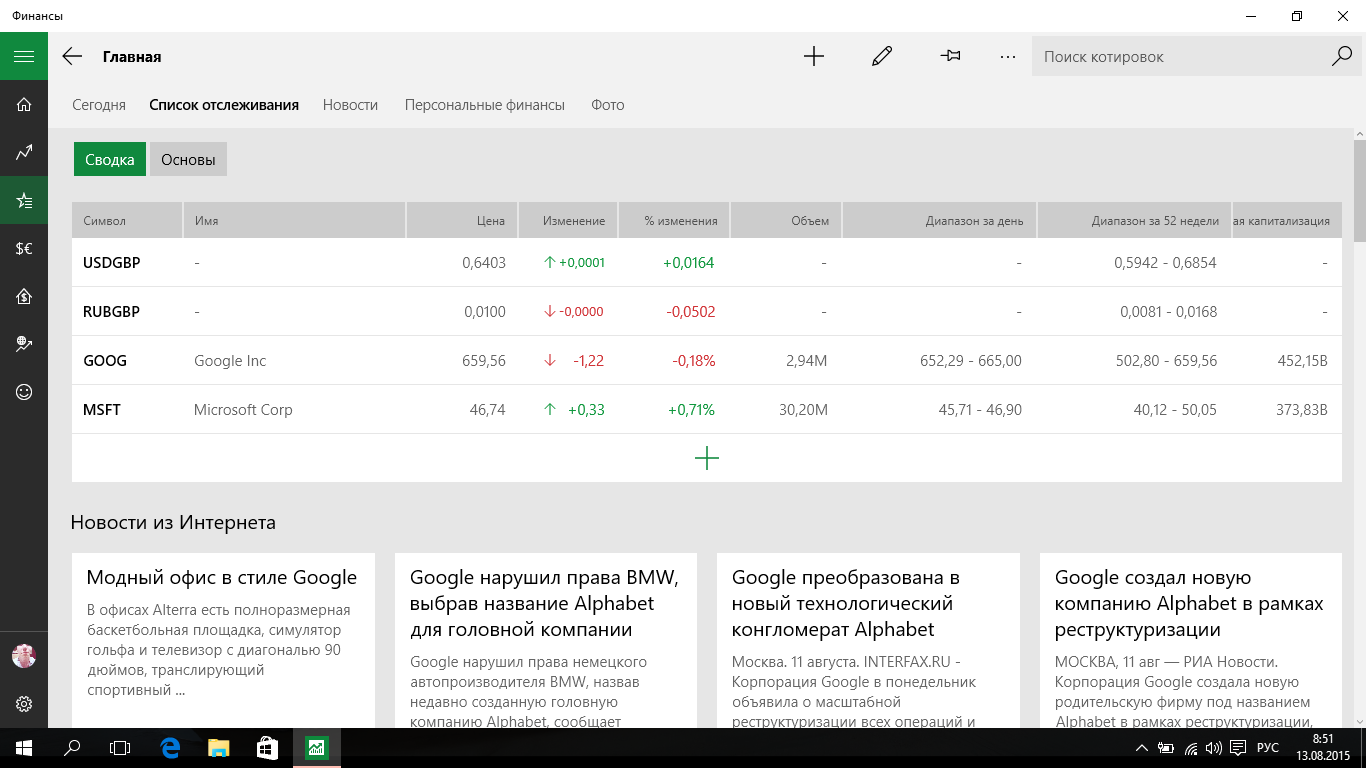Open the Windows Start button
Viewport: 1366px width, 768px height.
pos(24,748)
